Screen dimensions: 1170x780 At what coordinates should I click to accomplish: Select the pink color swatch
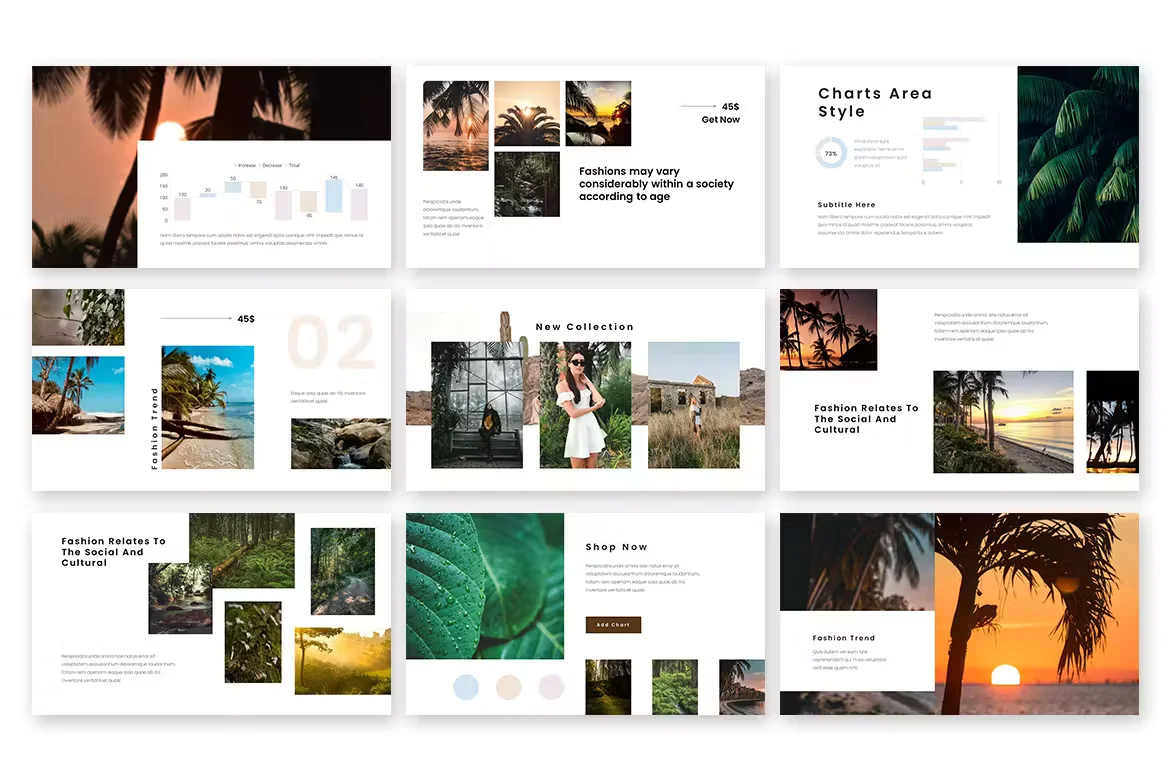tap(551, 687)
